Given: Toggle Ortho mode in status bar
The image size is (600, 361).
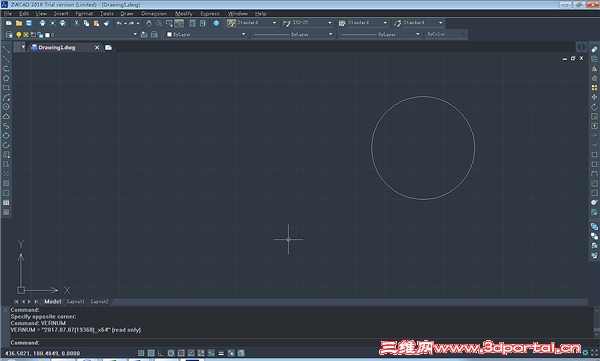Looking at the screenshot, I should [x=161, y=353].
